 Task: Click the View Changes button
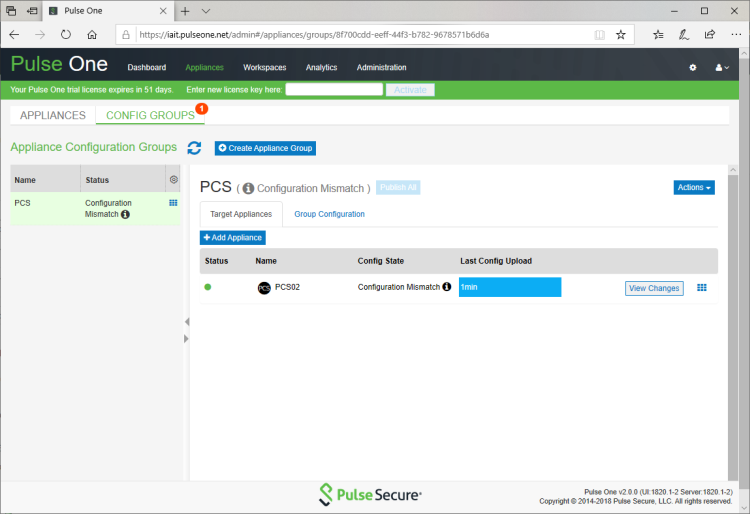click(x=654, y=288)
